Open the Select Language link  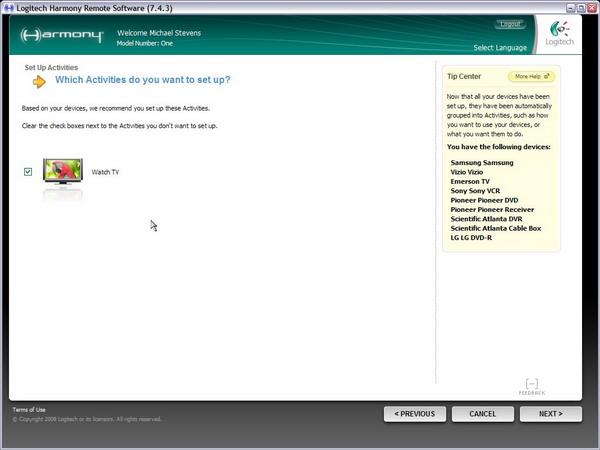pos(500,48)
